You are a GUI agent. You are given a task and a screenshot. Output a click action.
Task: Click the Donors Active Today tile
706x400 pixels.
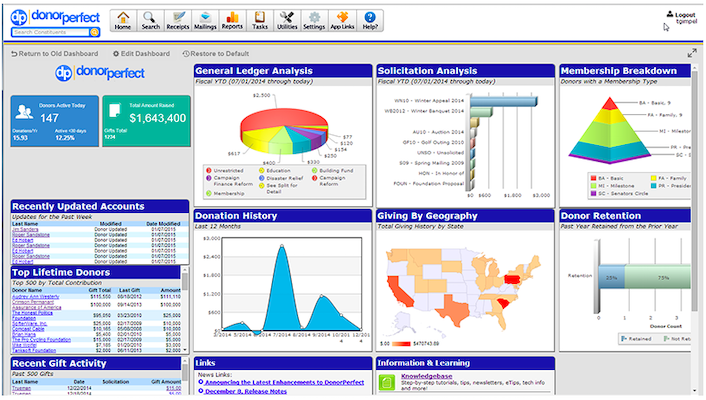(x=54, y=121)
